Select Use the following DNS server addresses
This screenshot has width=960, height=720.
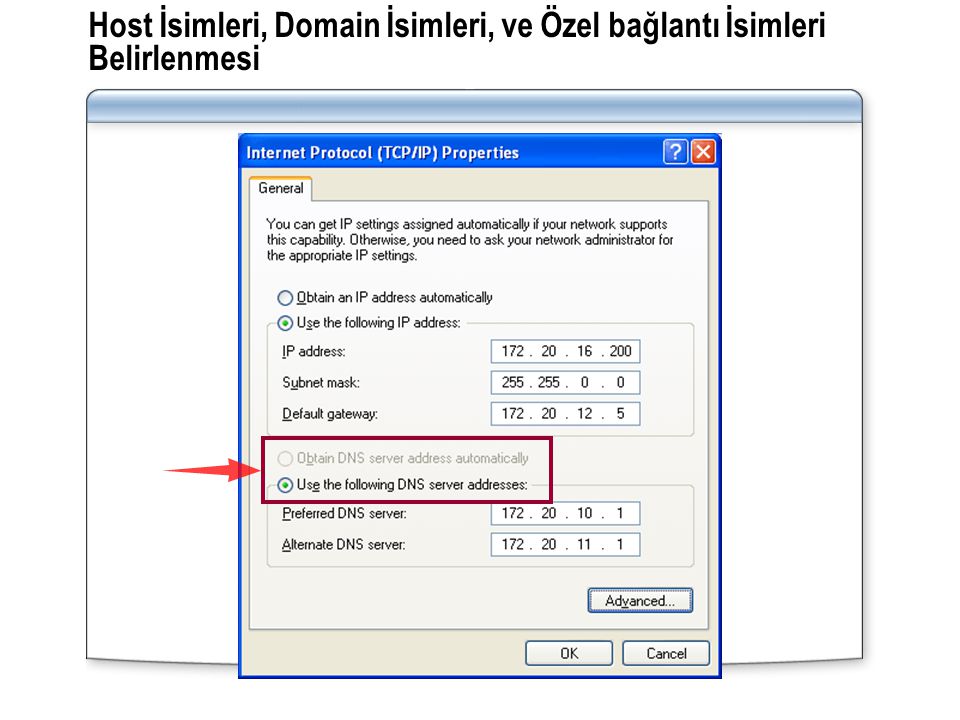(x=403, y=485)
